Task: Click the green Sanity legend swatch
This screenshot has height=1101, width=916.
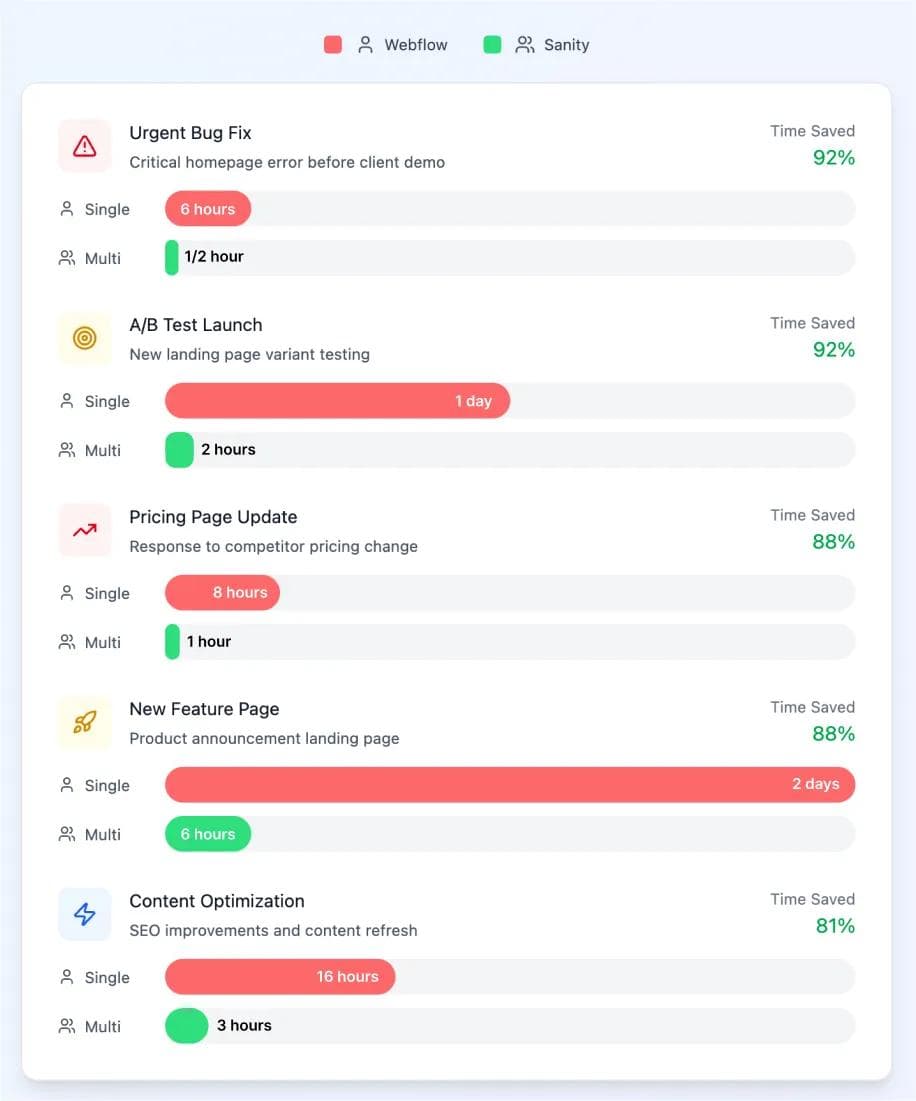Action: click(x=492, y=45)
